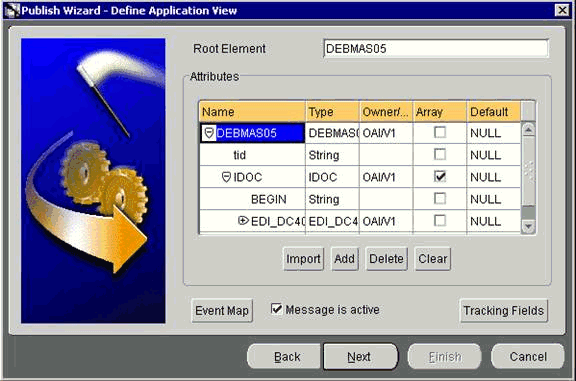Click the IDOC type cell

tap(332, 177)
